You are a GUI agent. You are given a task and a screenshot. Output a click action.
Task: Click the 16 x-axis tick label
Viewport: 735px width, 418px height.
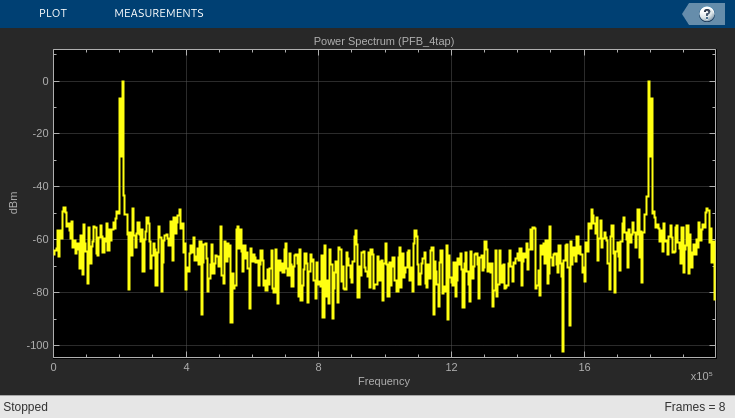584,367
